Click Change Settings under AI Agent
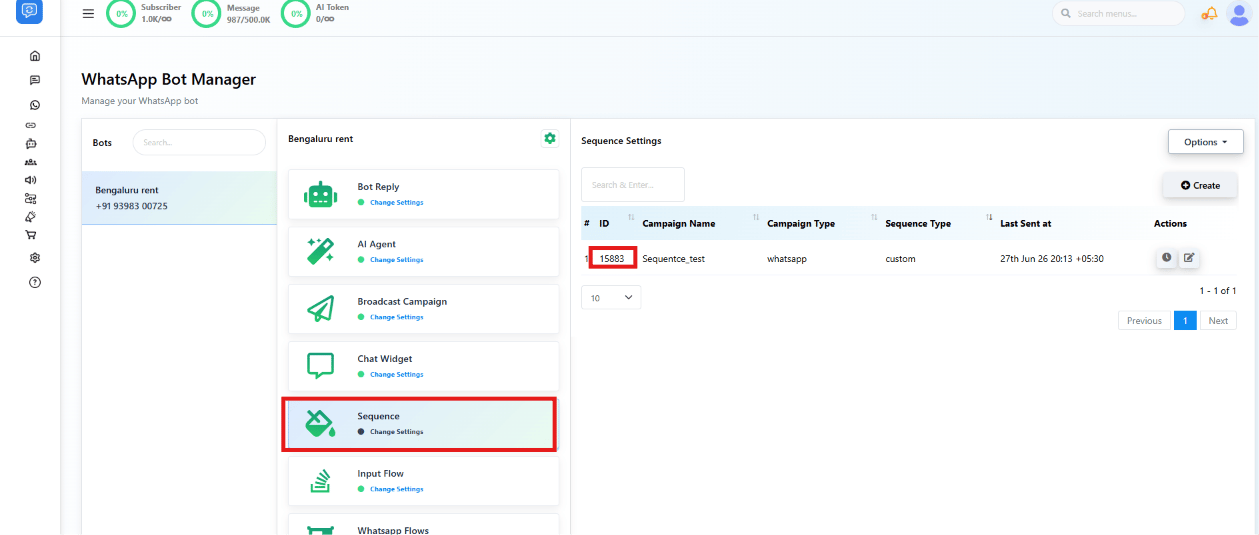The width and height of the screenshot is (1259, 535). click(x=396, y=260)
